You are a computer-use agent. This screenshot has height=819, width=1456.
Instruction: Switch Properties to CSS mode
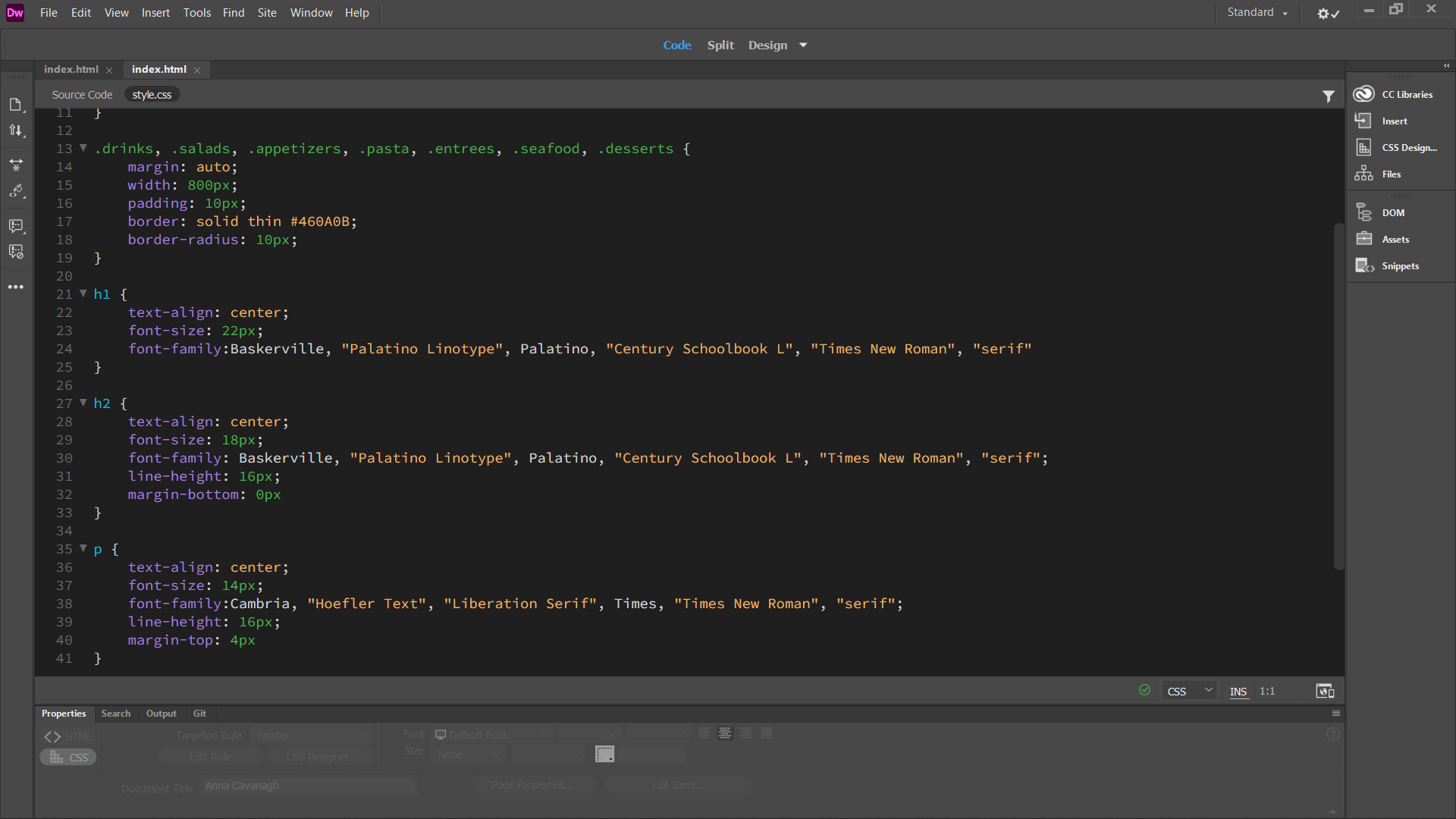click(x=68, y=757)
